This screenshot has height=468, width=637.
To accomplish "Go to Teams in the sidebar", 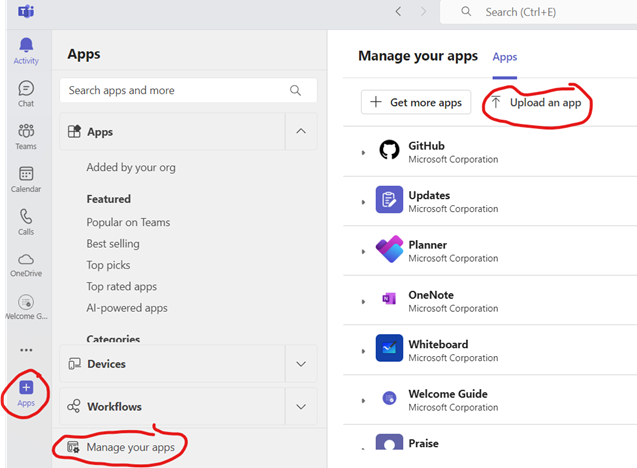I will point(26,136).
